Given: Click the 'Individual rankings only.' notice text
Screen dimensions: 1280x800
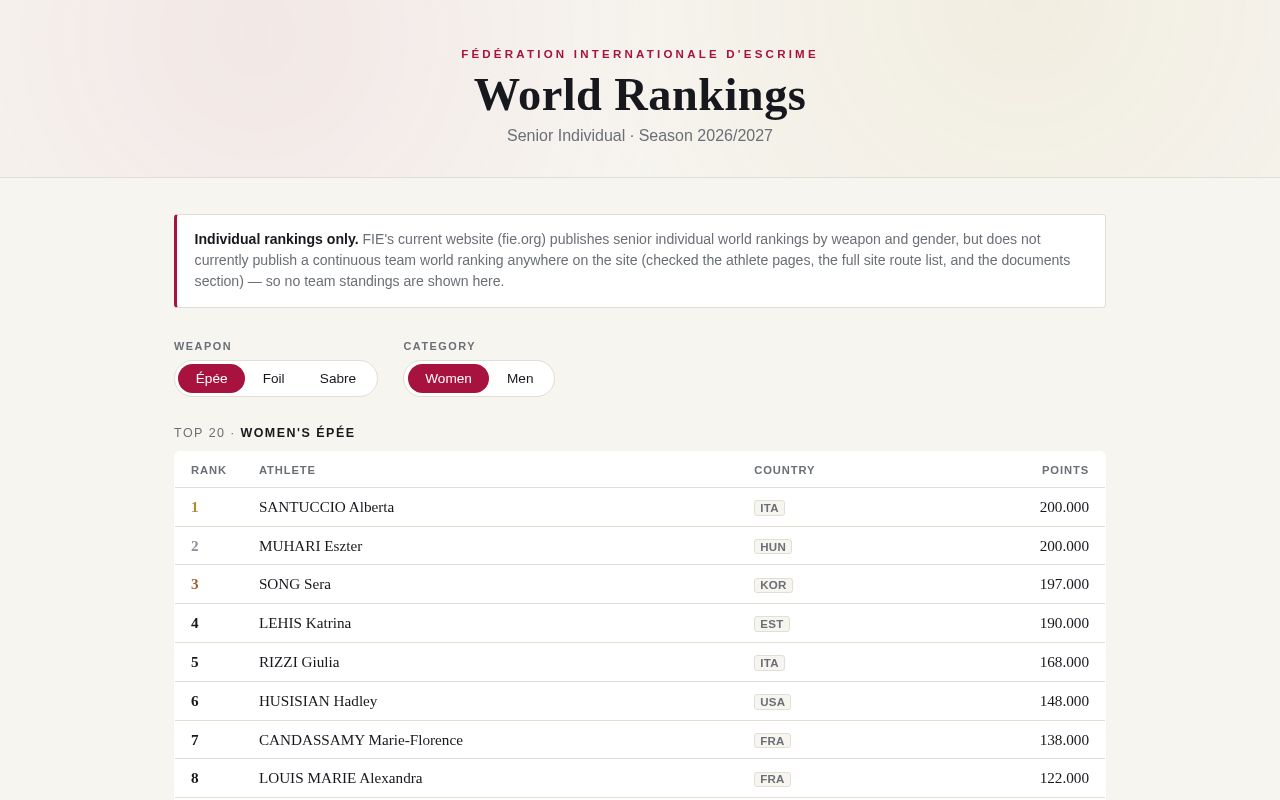Looking at the screenshot, I should [x=276, y=239].
